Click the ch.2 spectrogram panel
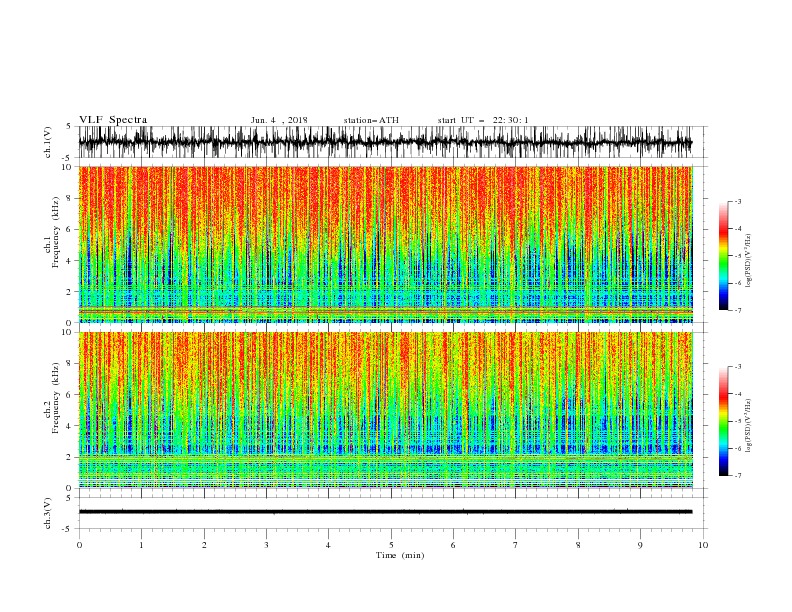The height and width of the screenshot is (612, 792). click(x=385, y=410)
